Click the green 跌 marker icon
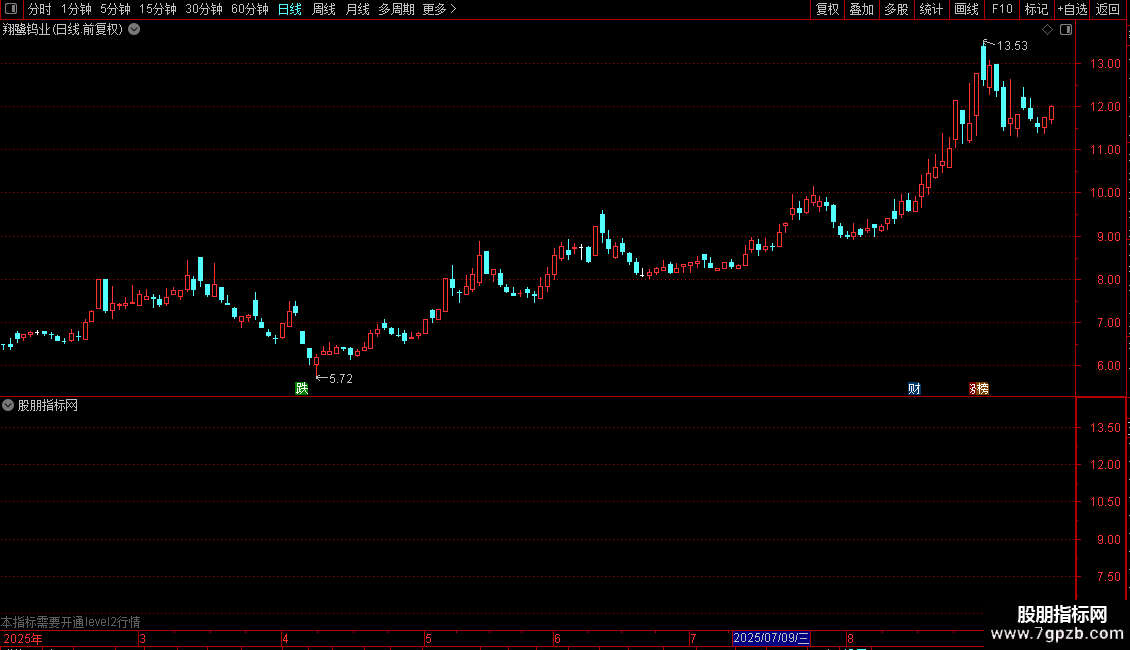The width and height of the screenshot is (1130, 650). (x=302, y=388)
